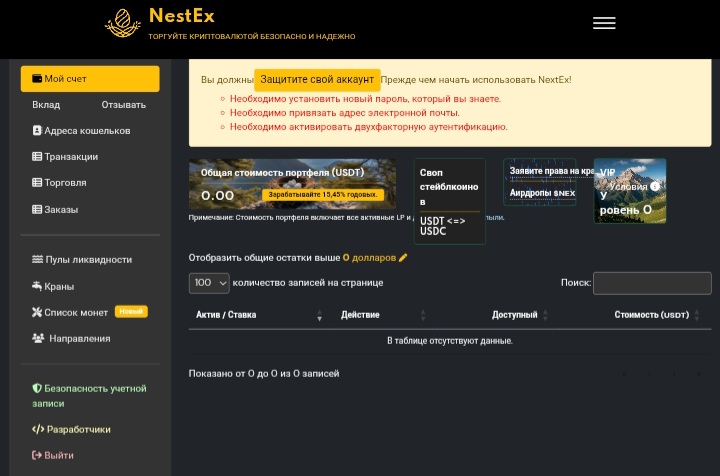Open the Вклад deposit link
Image resolution: width=720 pixels, height=476 pixels.
[x=46, y=105]
